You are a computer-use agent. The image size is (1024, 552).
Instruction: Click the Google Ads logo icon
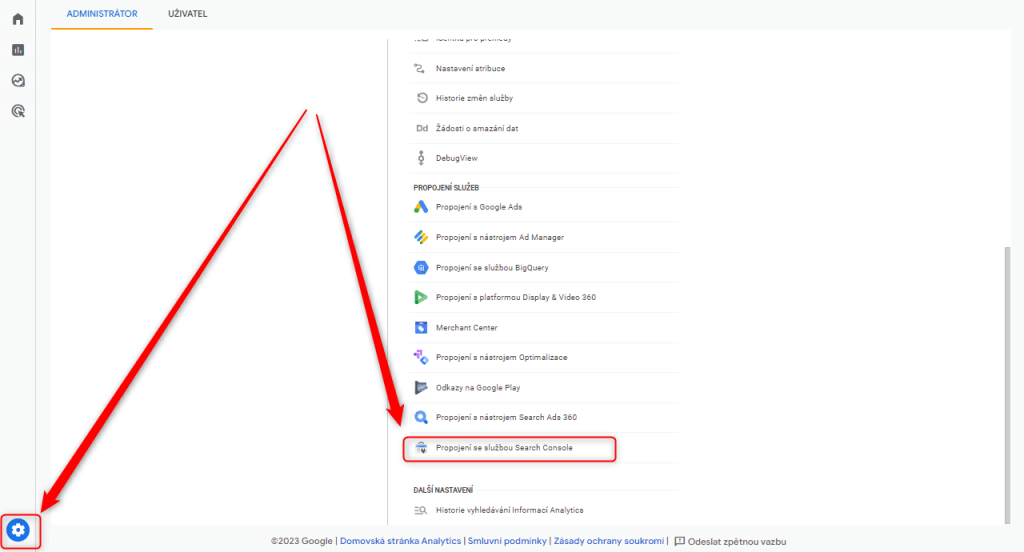[421, 207]
